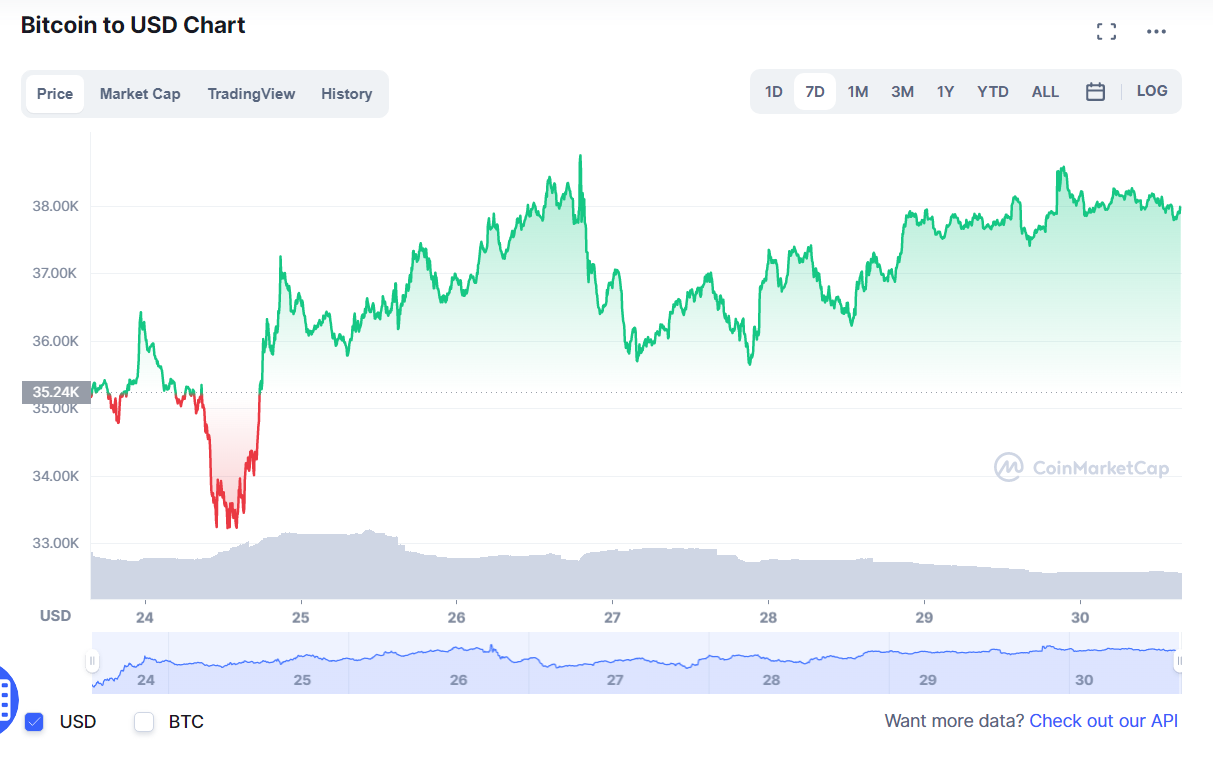Select the History tab

pos(346,93)
